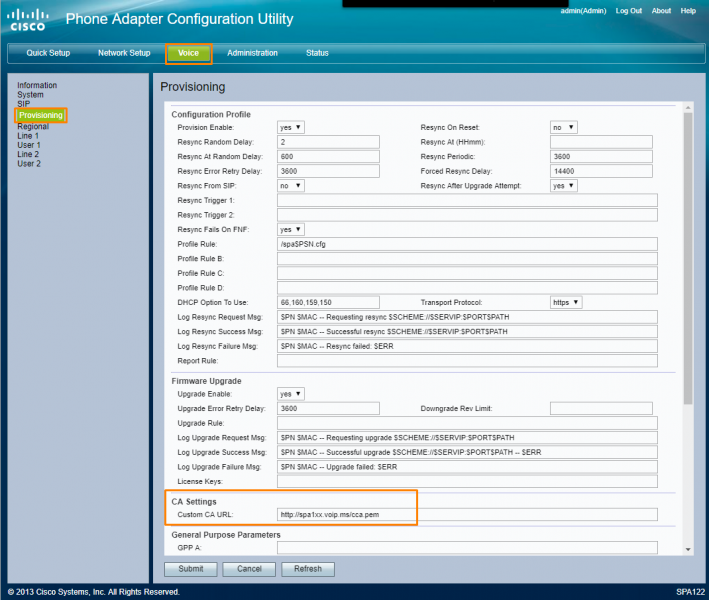This screenshot has width=709, height=600.
Task: Click the Resync Trigger 2 field
Action: point(467,215)
